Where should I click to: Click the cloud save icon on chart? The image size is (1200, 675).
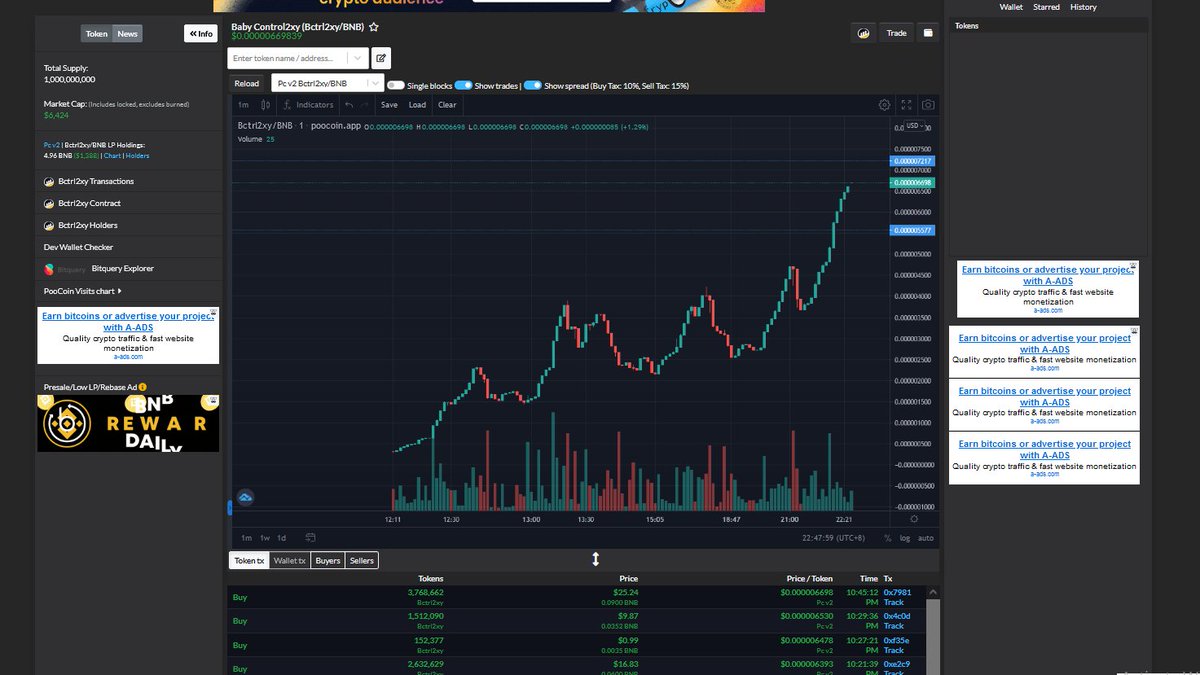(x=245, y=497)
